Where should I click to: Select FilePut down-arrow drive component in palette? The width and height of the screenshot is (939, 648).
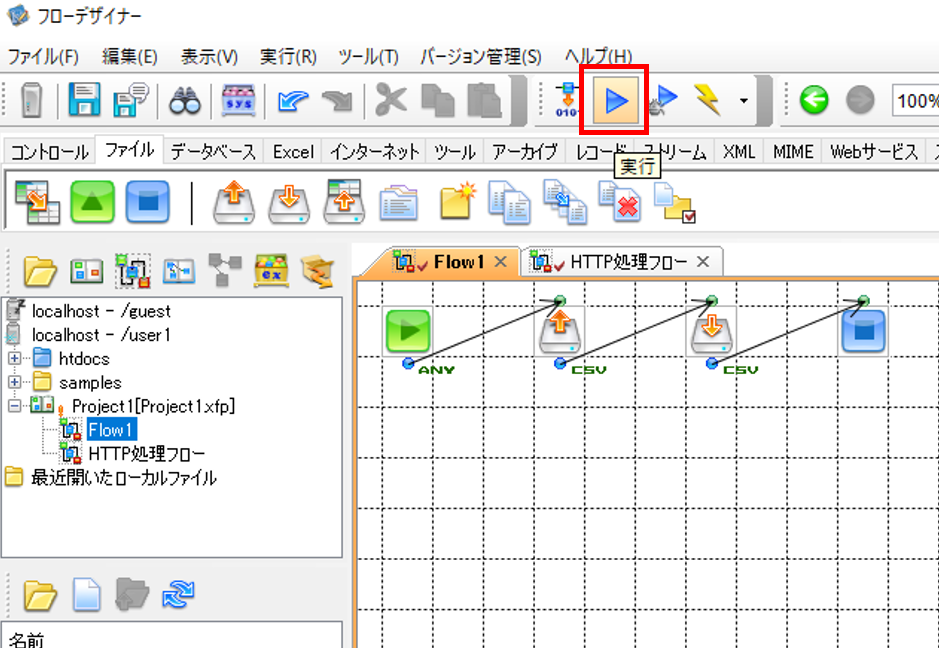coord(289,202)
